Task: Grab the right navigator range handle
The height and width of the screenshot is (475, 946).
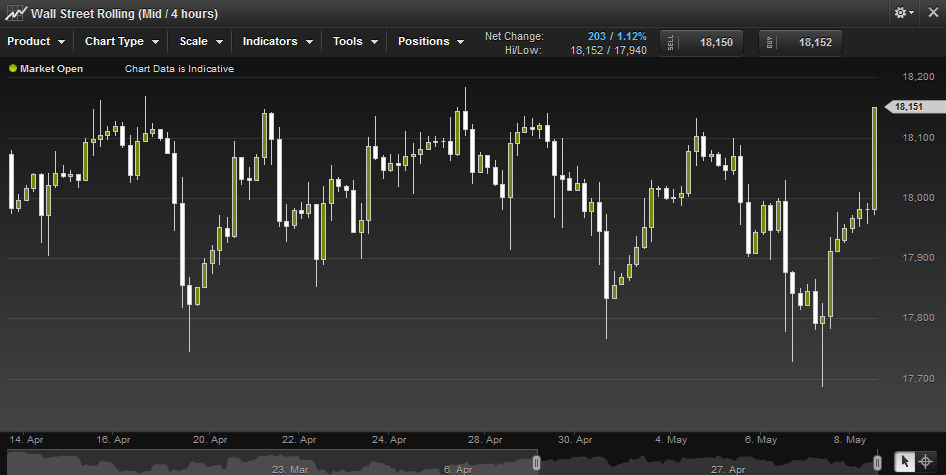Action: click(877, 463)
